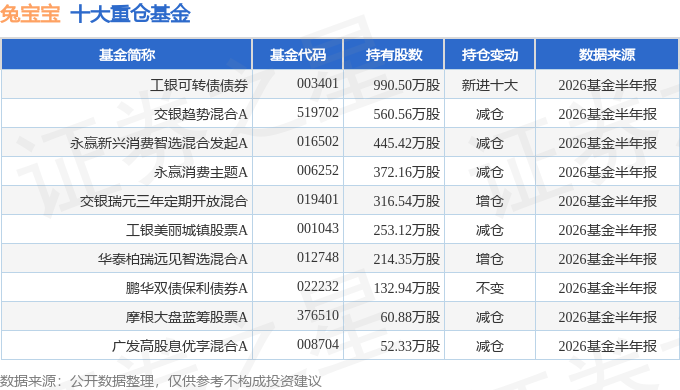Image resolution: width=680 pixels, height=390 pixels.
Task: Click the 不变 position change cell
Action: click(x=490, y=288)
